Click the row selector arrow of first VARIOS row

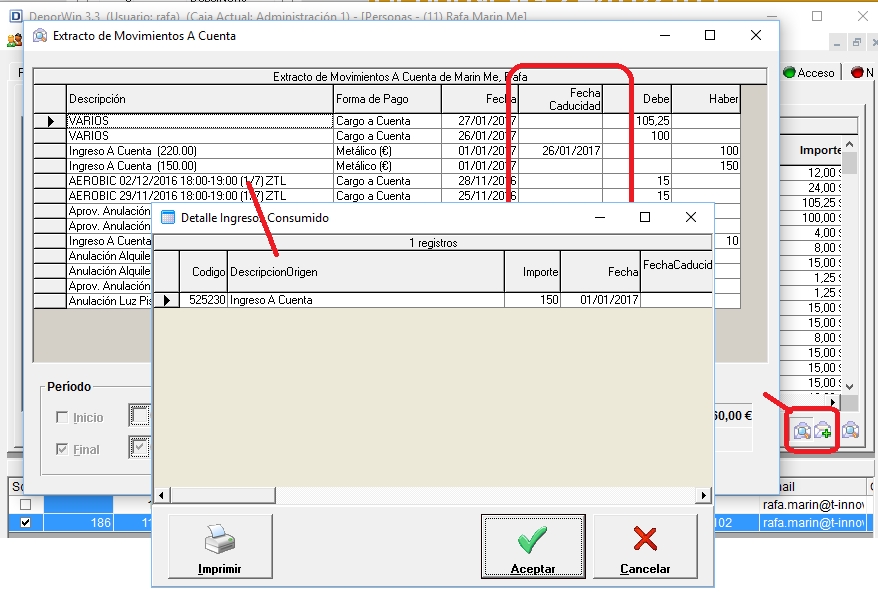click(x=50, y=121)
